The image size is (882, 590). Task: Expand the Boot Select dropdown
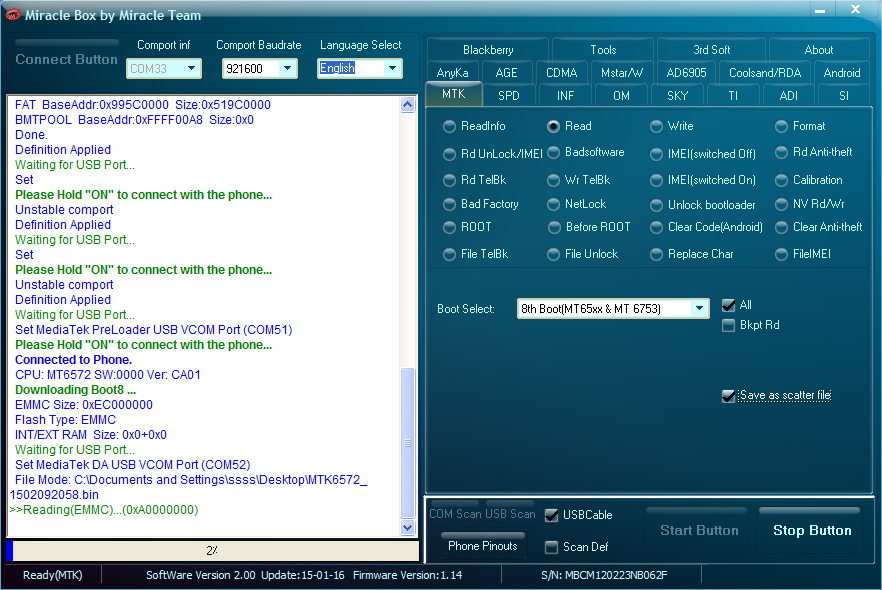(x=699, y=308)
